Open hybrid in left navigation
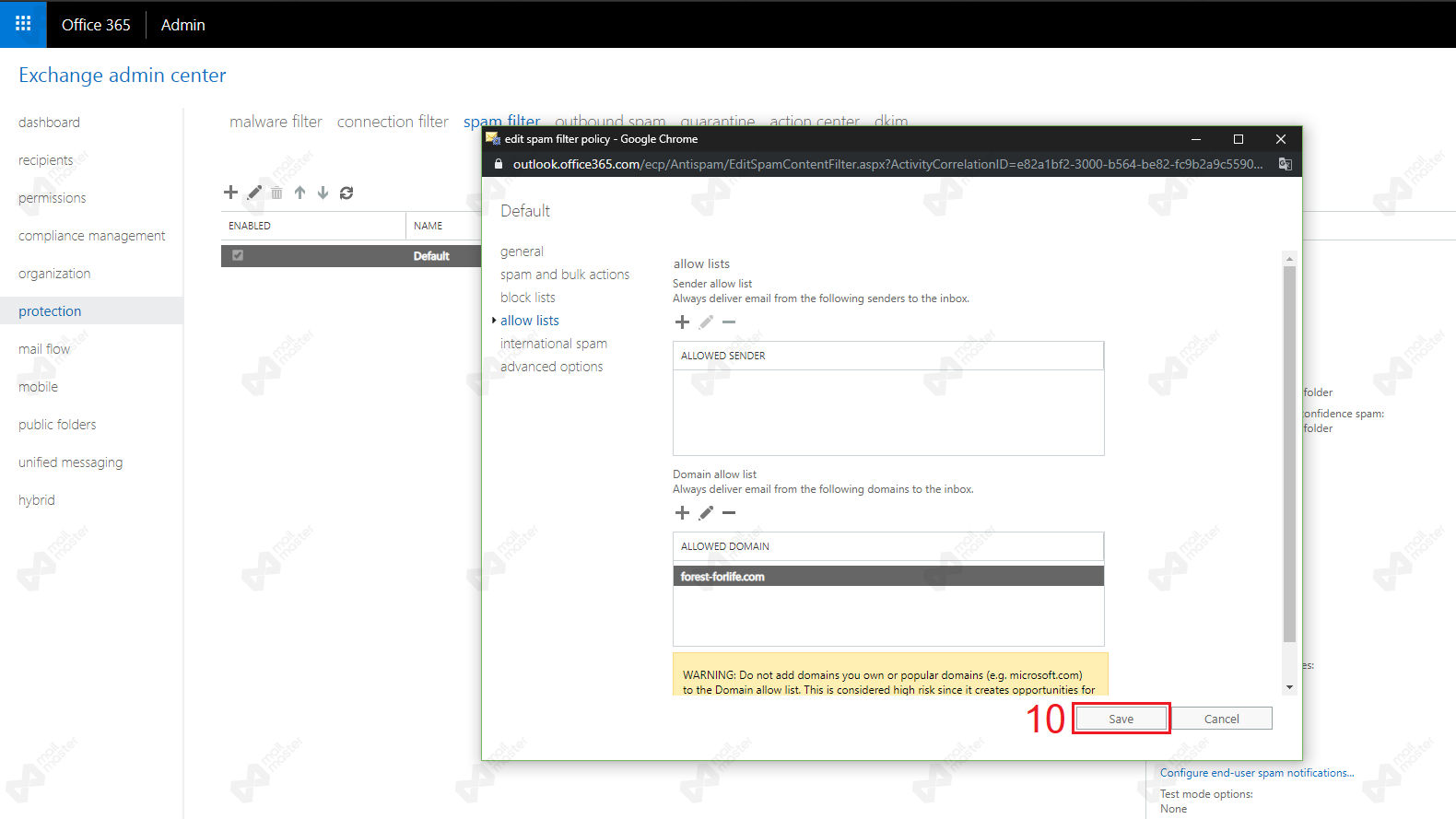This screenshot has height=819, width=1456. point(37,500)
